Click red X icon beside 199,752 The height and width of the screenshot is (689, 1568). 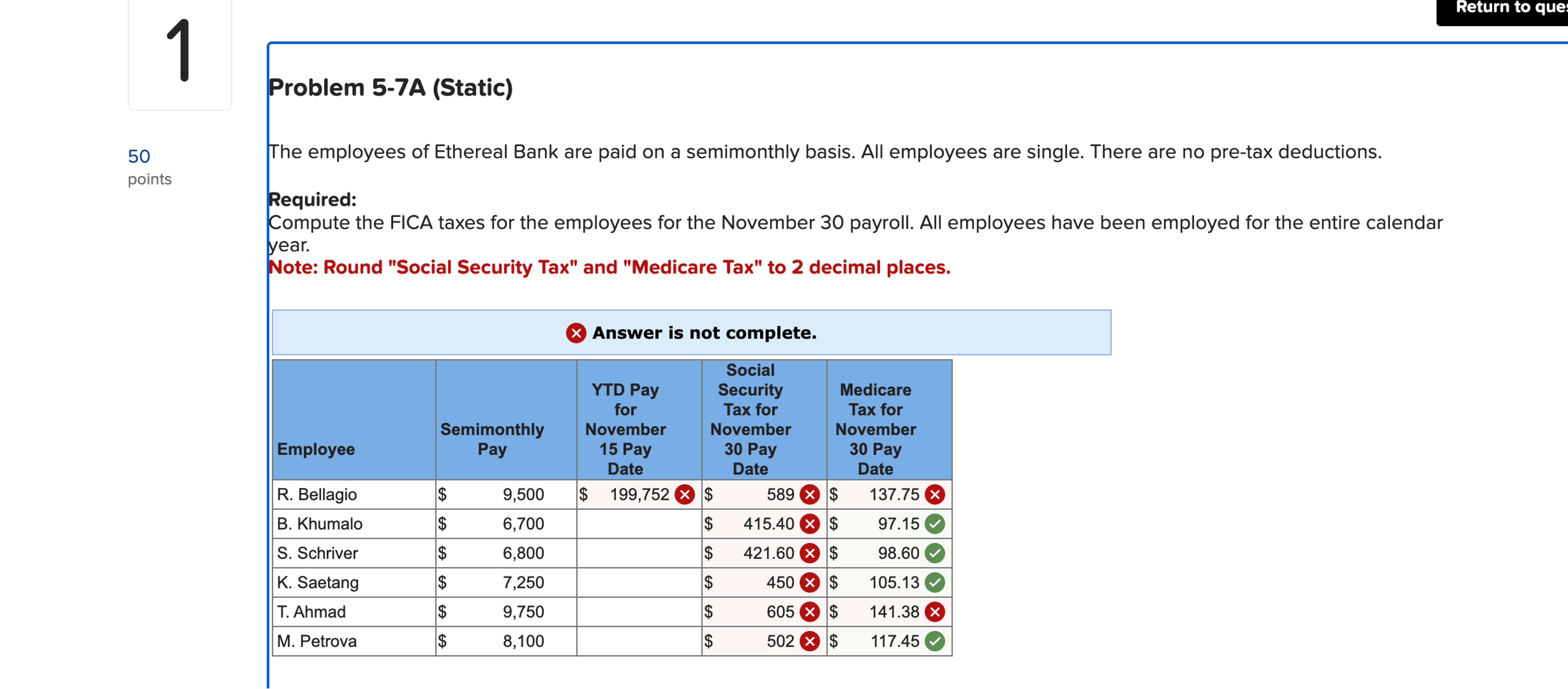(685, 494)
